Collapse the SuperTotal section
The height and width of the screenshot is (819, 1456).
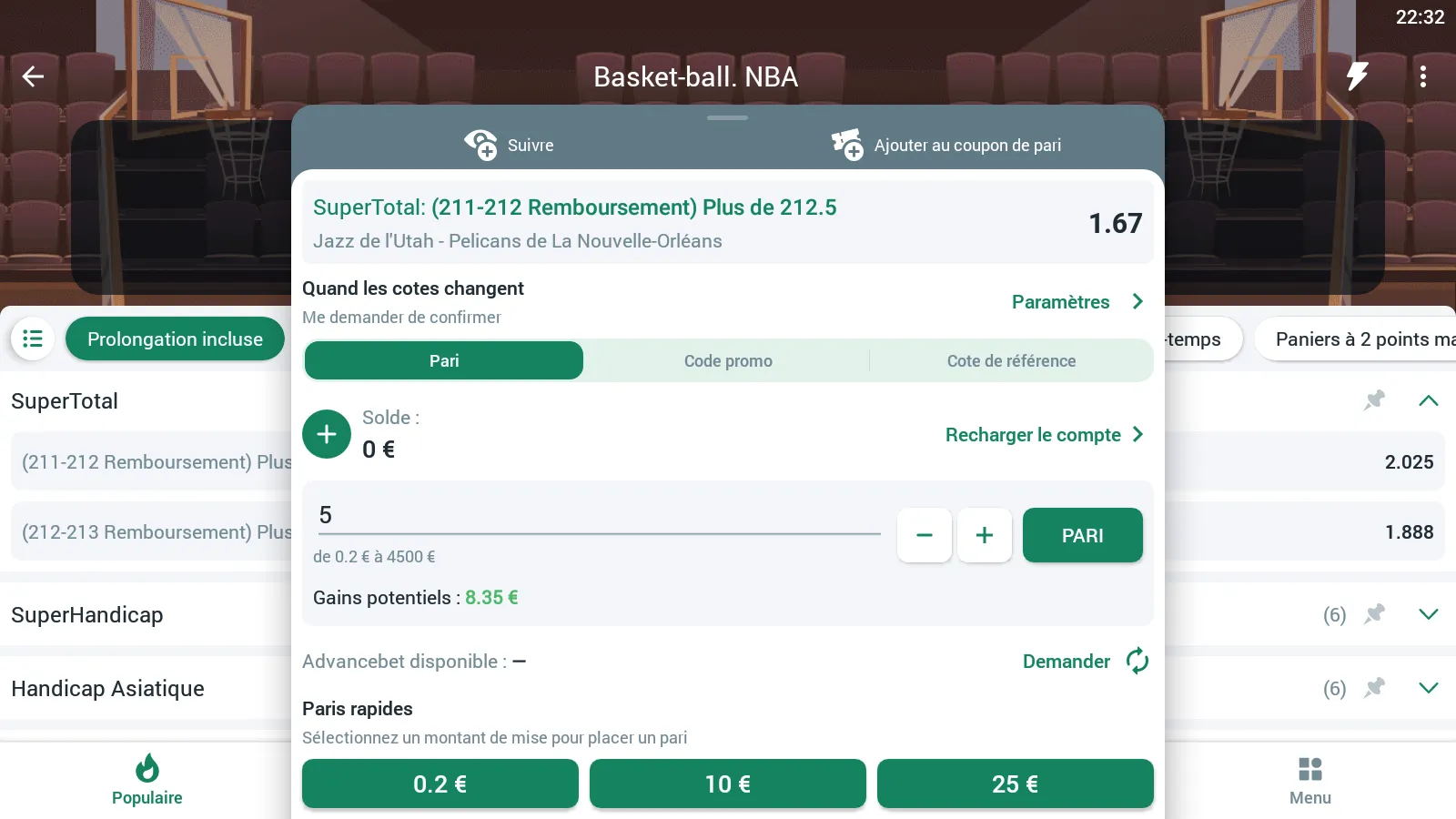coord(1428,400)
